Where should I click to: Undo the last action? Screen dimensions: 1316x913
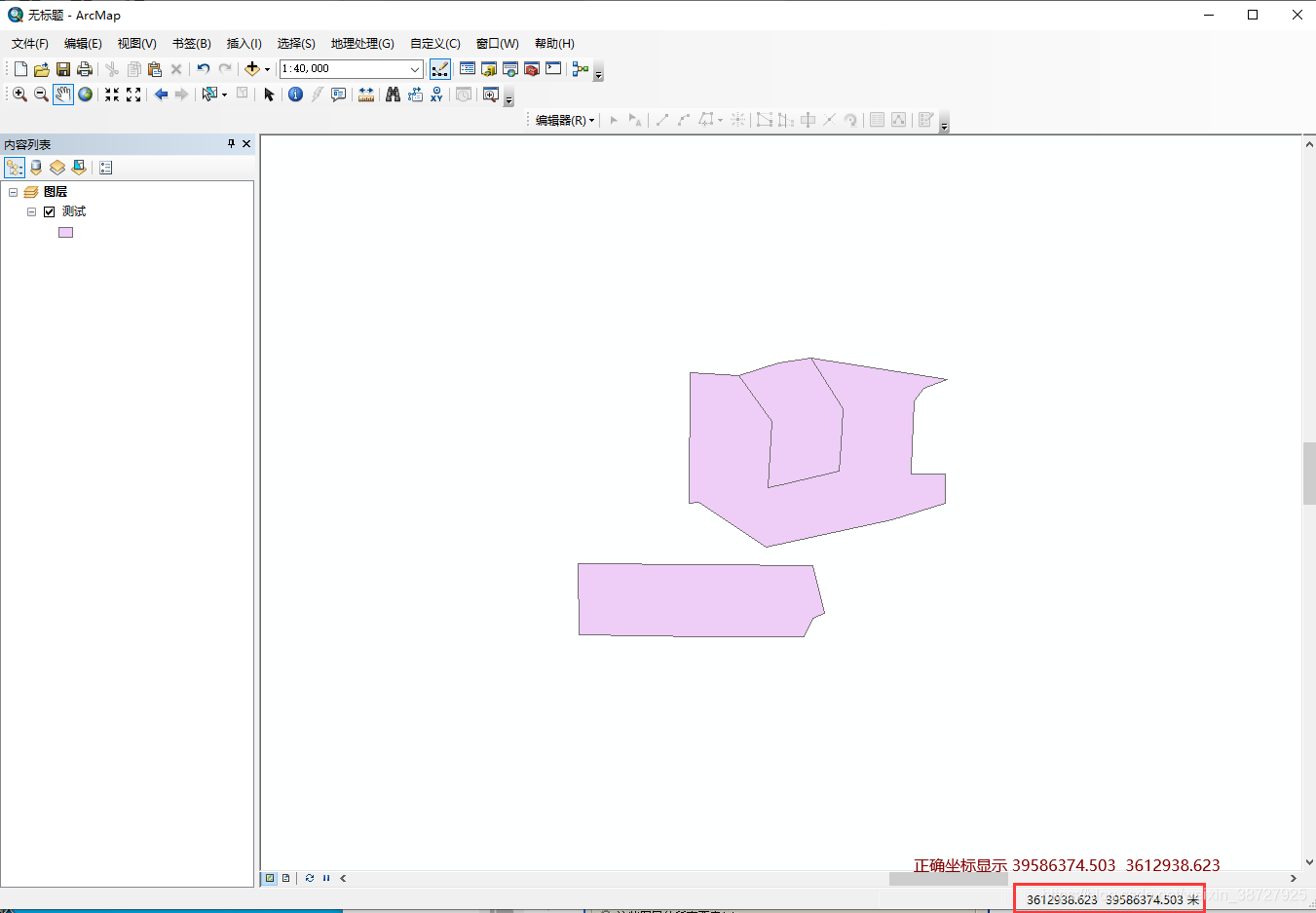(203, 69)
